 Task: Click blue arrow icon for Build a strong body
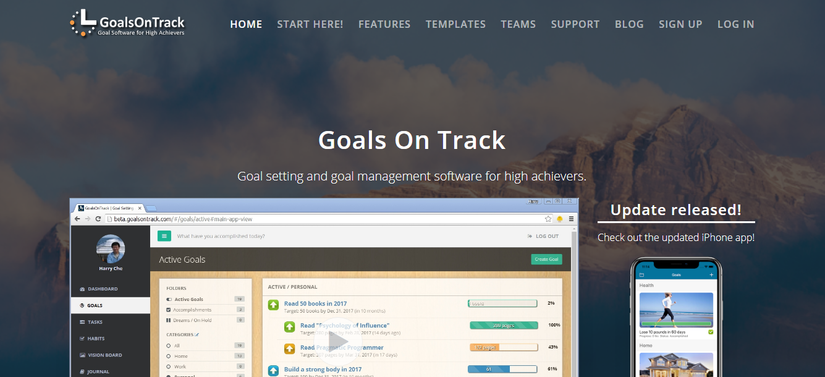[x=273, y=371]
